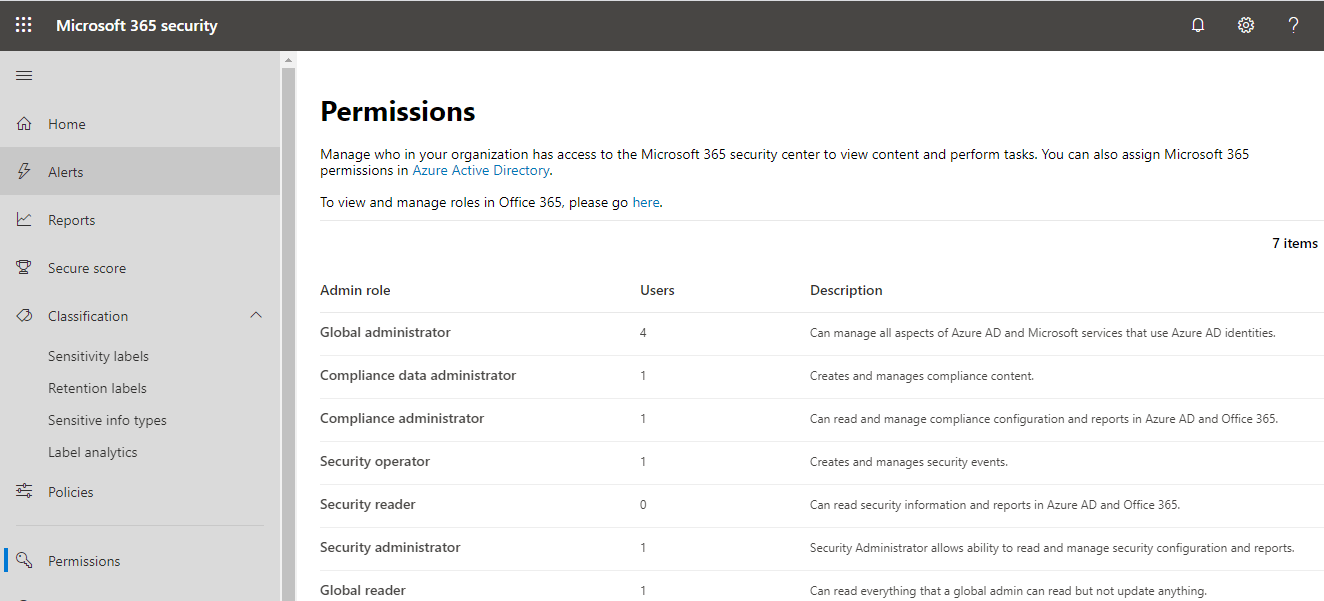Screen dimensions: 1324x601
Task: Open the Compliance data administrator role
Action: pyautogui.click(x=418, y=375)
